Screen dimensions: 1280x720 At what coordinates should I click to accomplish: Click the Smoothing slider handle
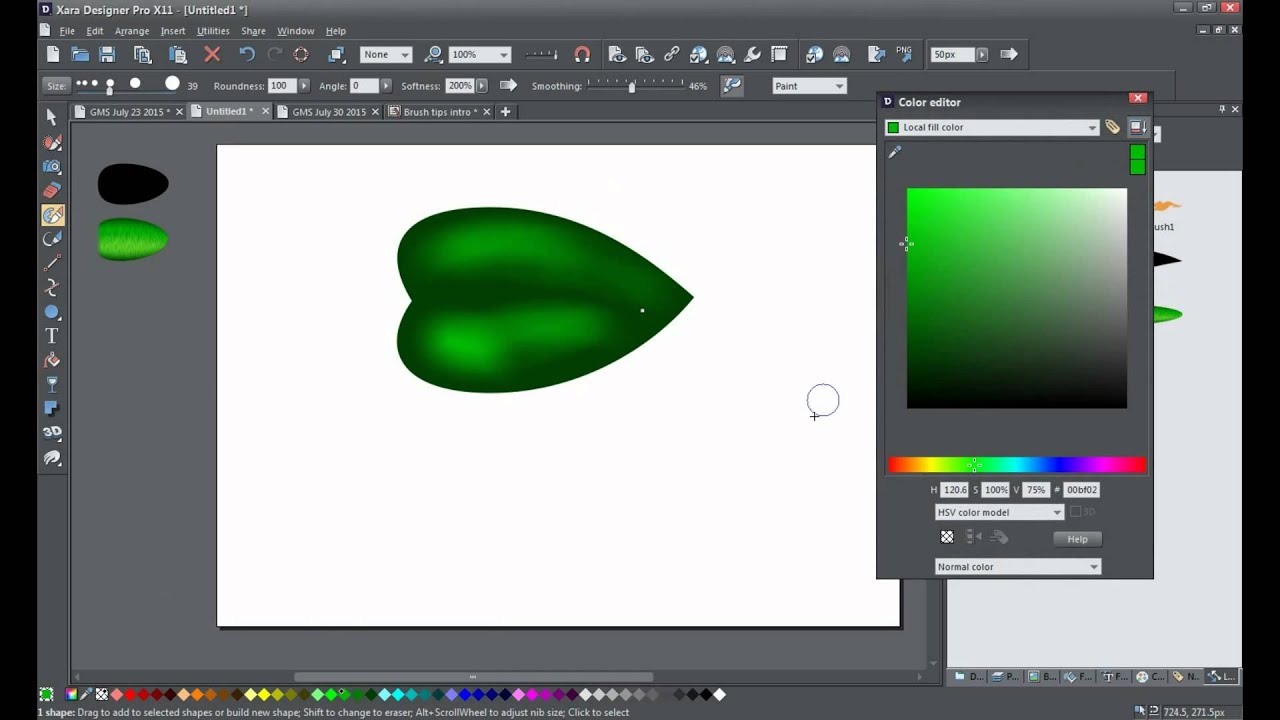[631, 87]
